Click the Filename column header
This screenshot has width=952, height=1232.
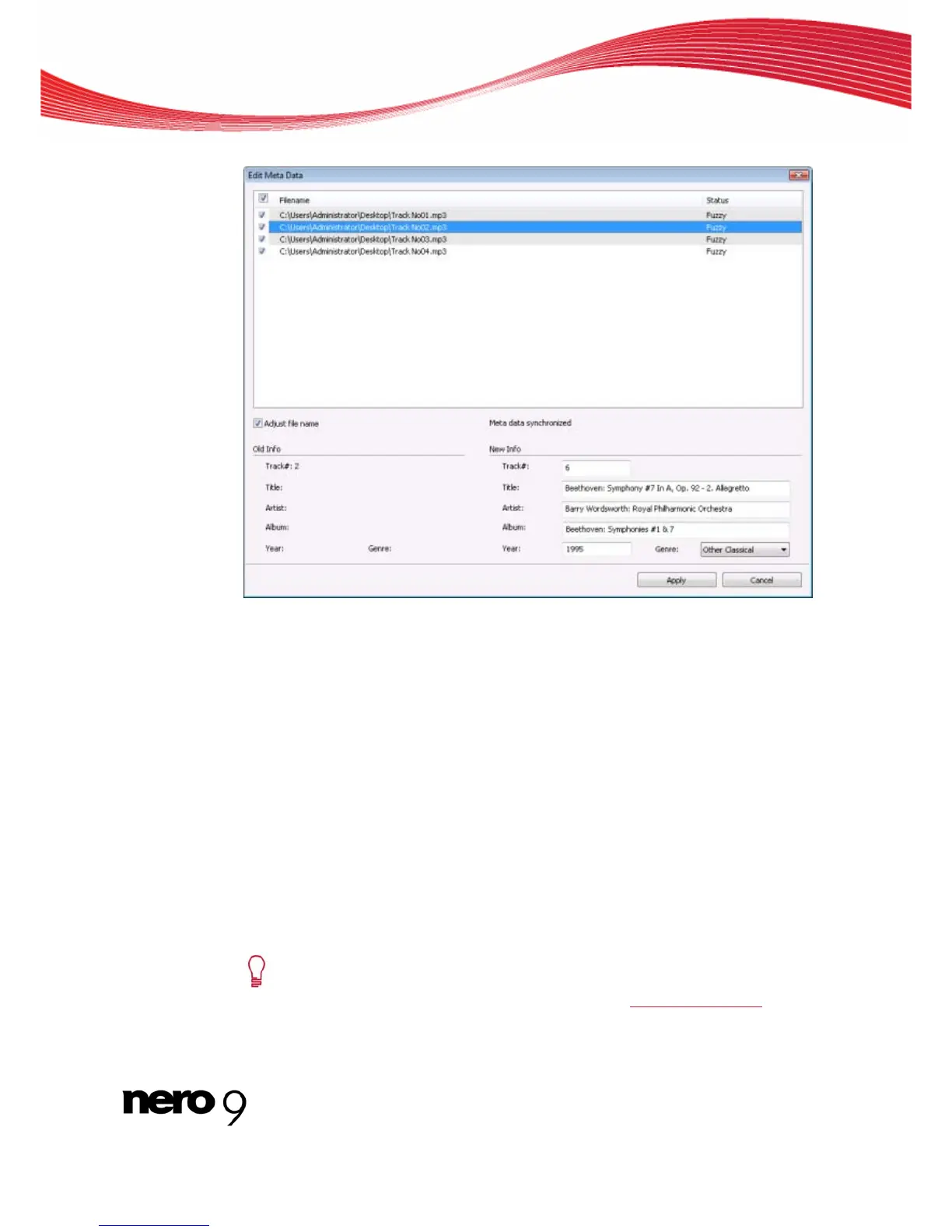(x=294, y=201)
